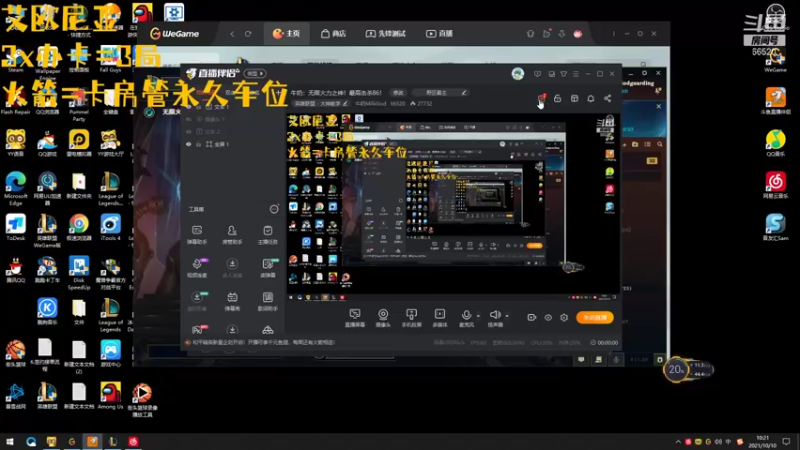Expand speaker options arrow
800x450 pixels.
click(507, 315)
